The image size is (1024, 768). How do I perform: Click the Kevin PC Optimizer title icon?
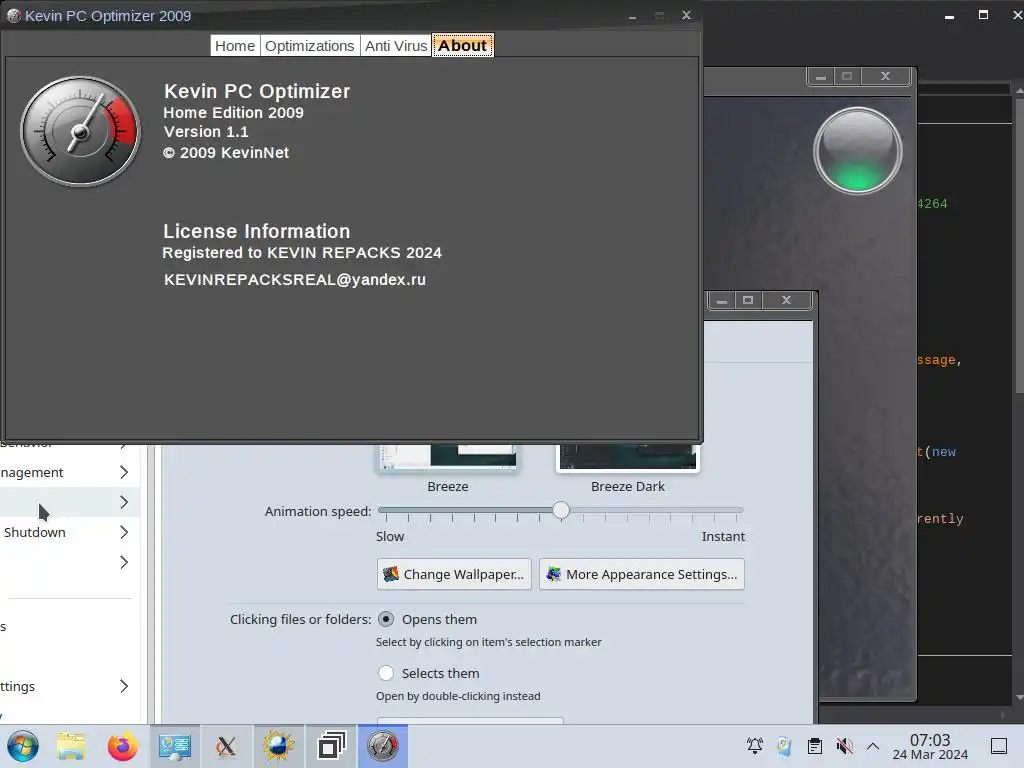tap(14, 16)
